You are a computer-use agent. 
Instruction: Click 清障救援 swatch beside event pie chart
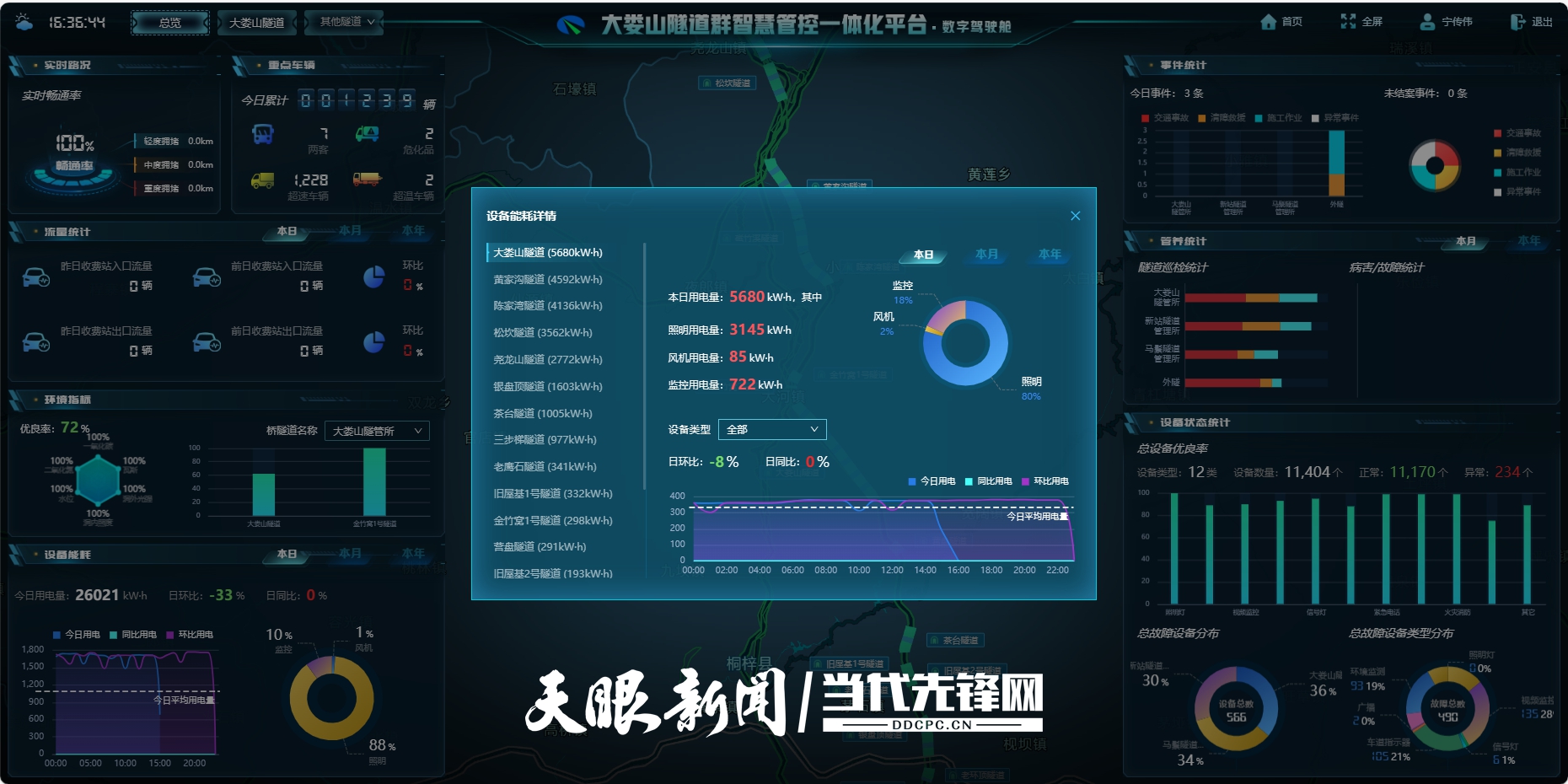click(x=1497, y=153)
